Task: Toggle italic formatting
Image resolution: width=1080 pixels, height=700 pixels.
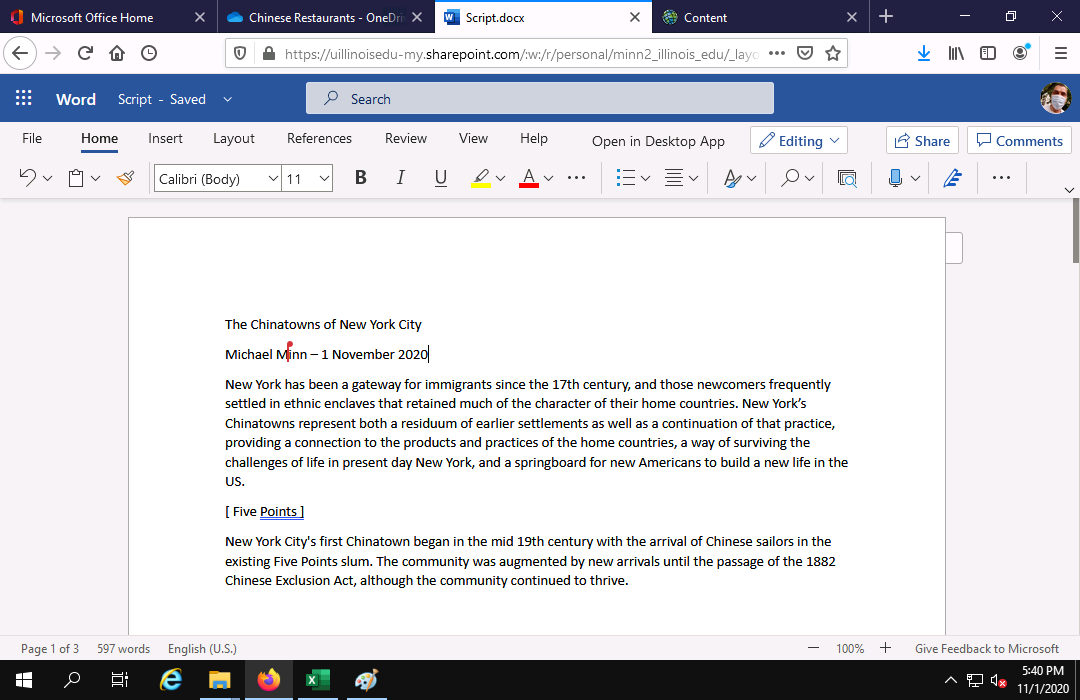Action: [x=400, y=178]
